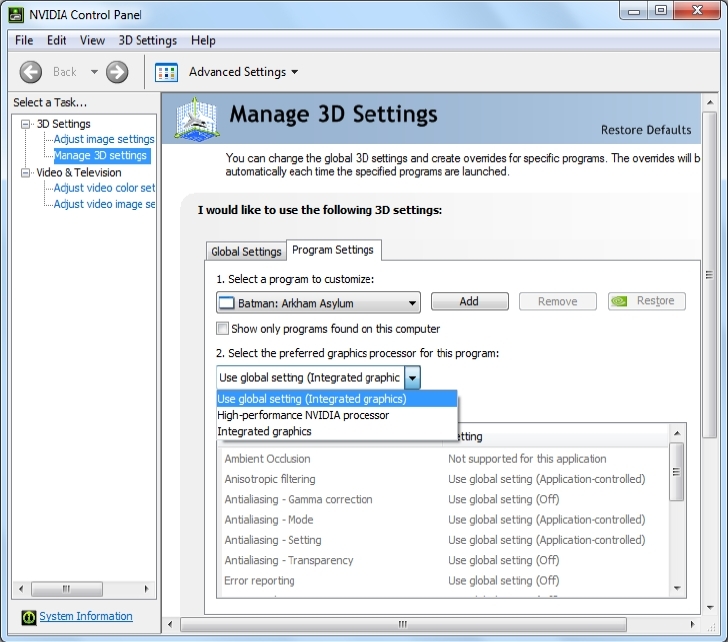This screenshot has height=642, width=728.
Task: Click the Batman program icon in dropdown
Action: 226,303
